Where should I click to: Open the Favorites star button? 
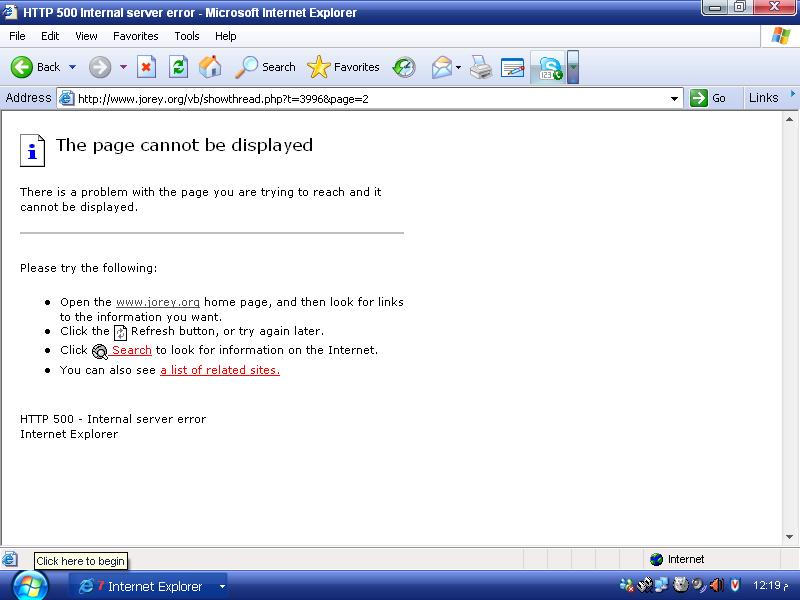pos(344,67)
